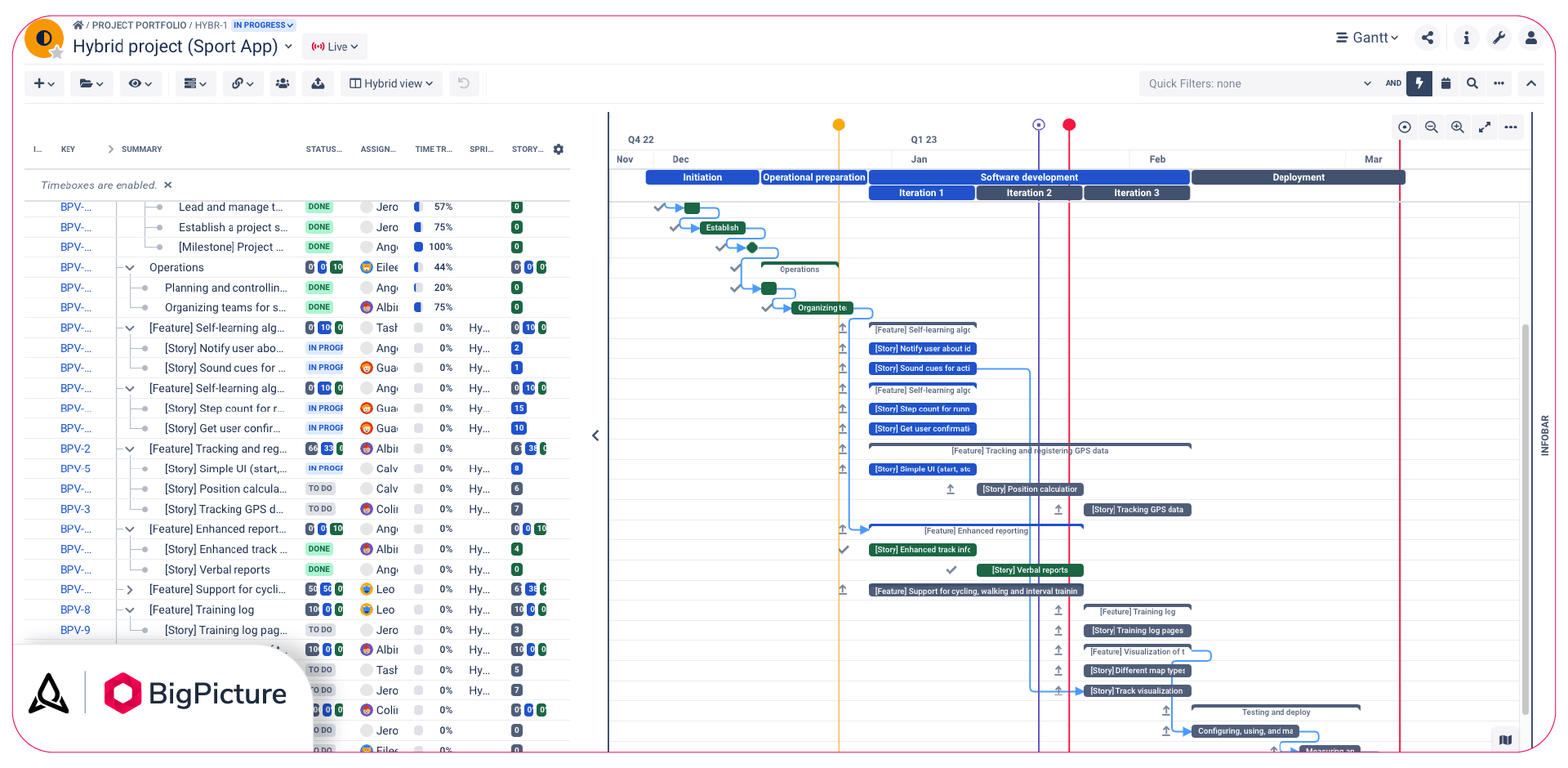
Task: Click the 57% time tracking progress bar
Action: pos(418,207)
